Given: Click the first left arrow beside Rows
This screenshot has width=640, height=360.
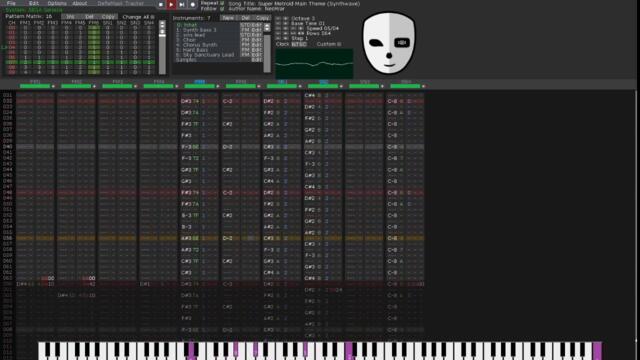Looking at the screenshot, I should 278,33.
